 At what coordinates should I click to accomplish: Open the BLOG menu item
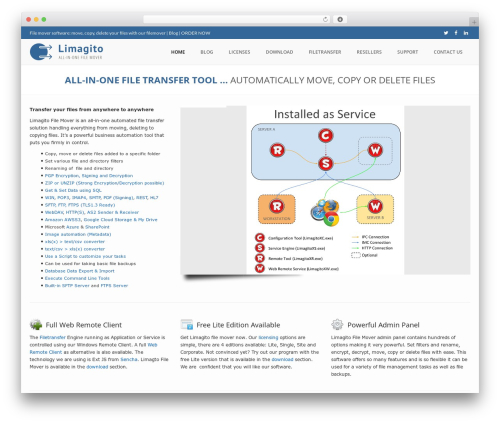click(207, 52)
